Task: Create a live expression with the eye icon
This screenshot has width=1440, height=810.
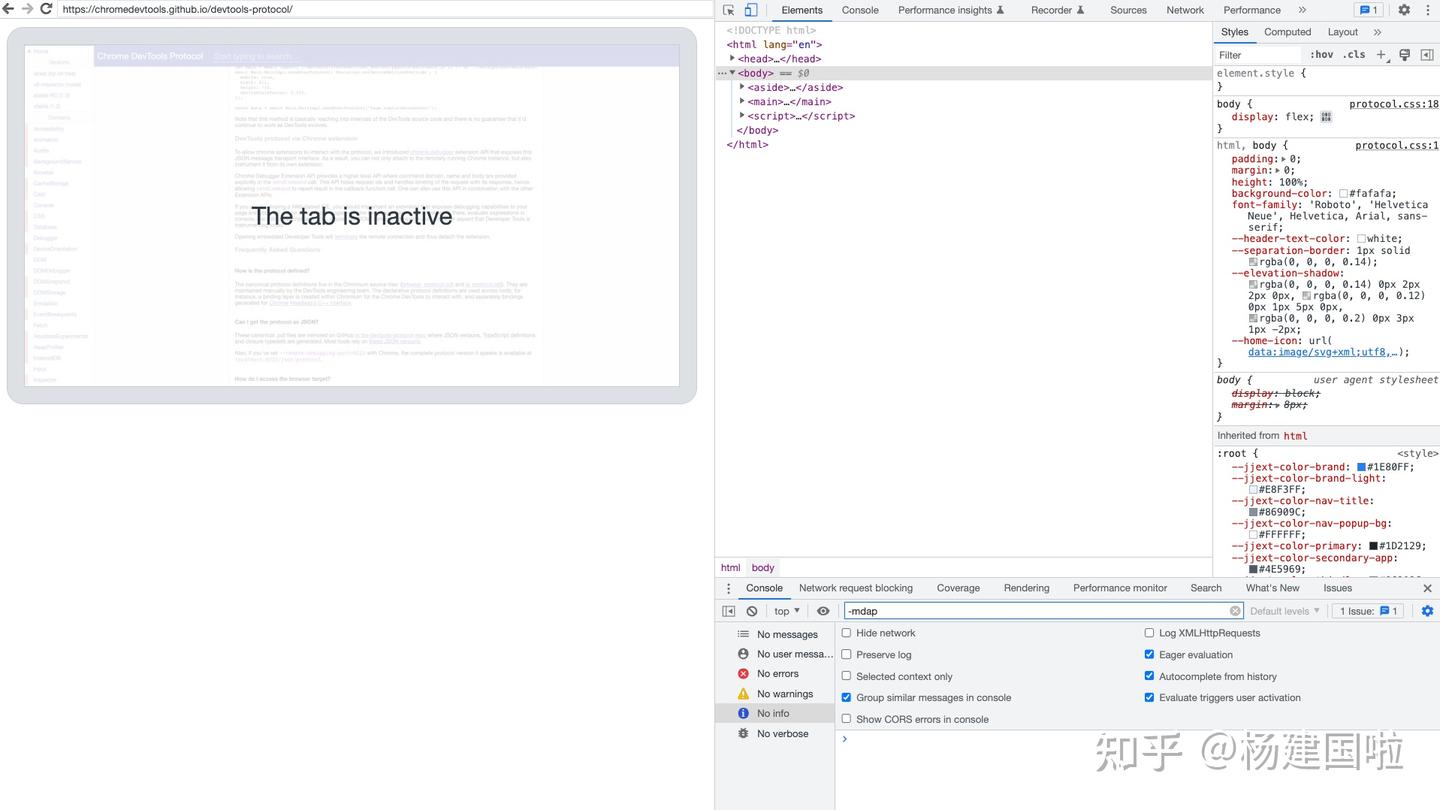Action: [823, 611]
